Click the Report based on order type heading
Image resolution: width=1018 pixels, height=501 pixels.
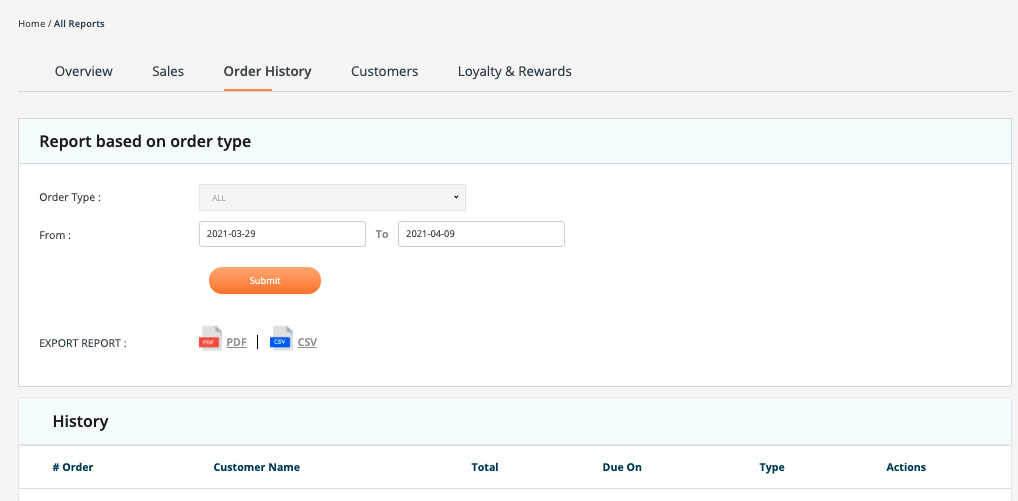click(145, 141)
